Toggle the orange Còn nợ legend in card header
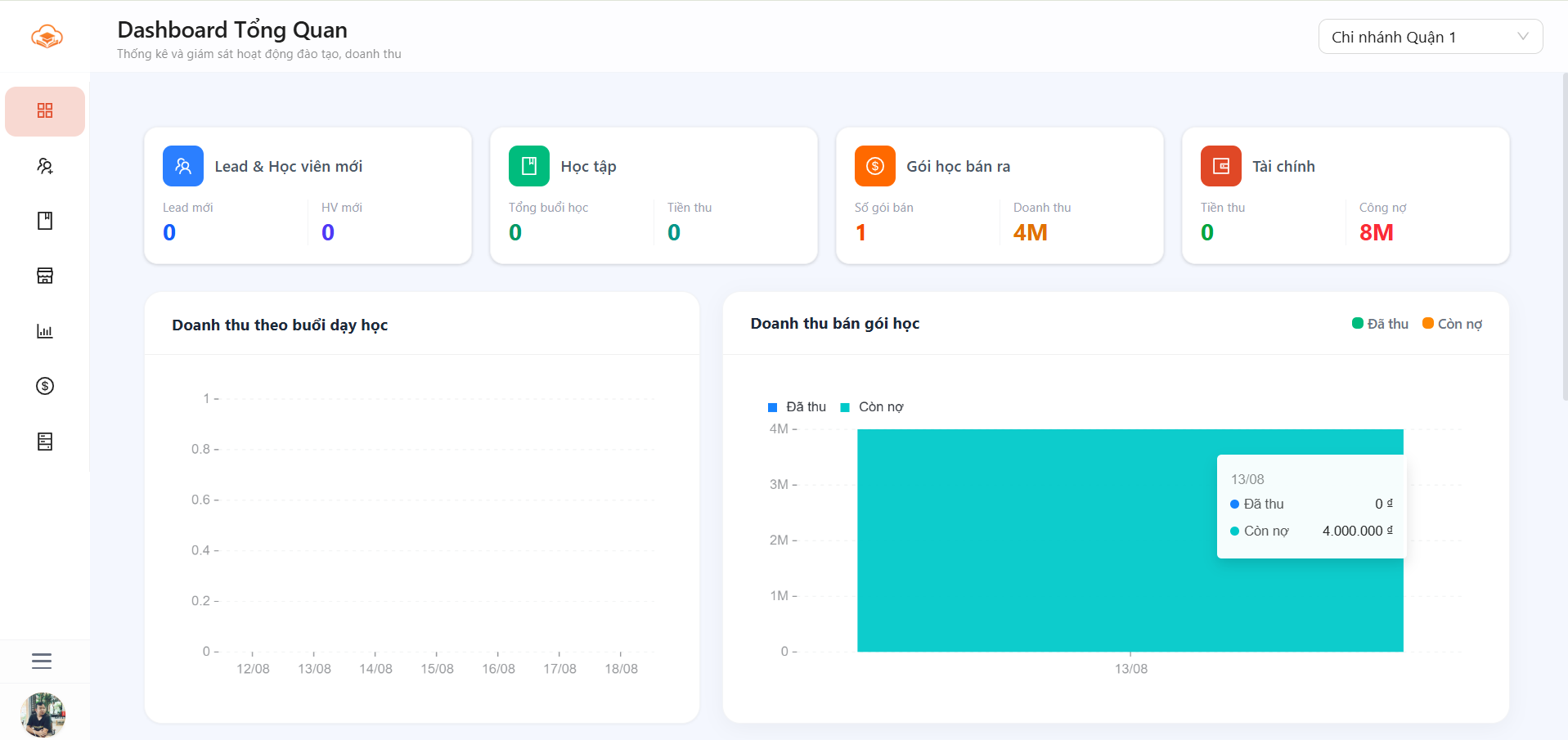1568x740 pixels. [1453, 324]
